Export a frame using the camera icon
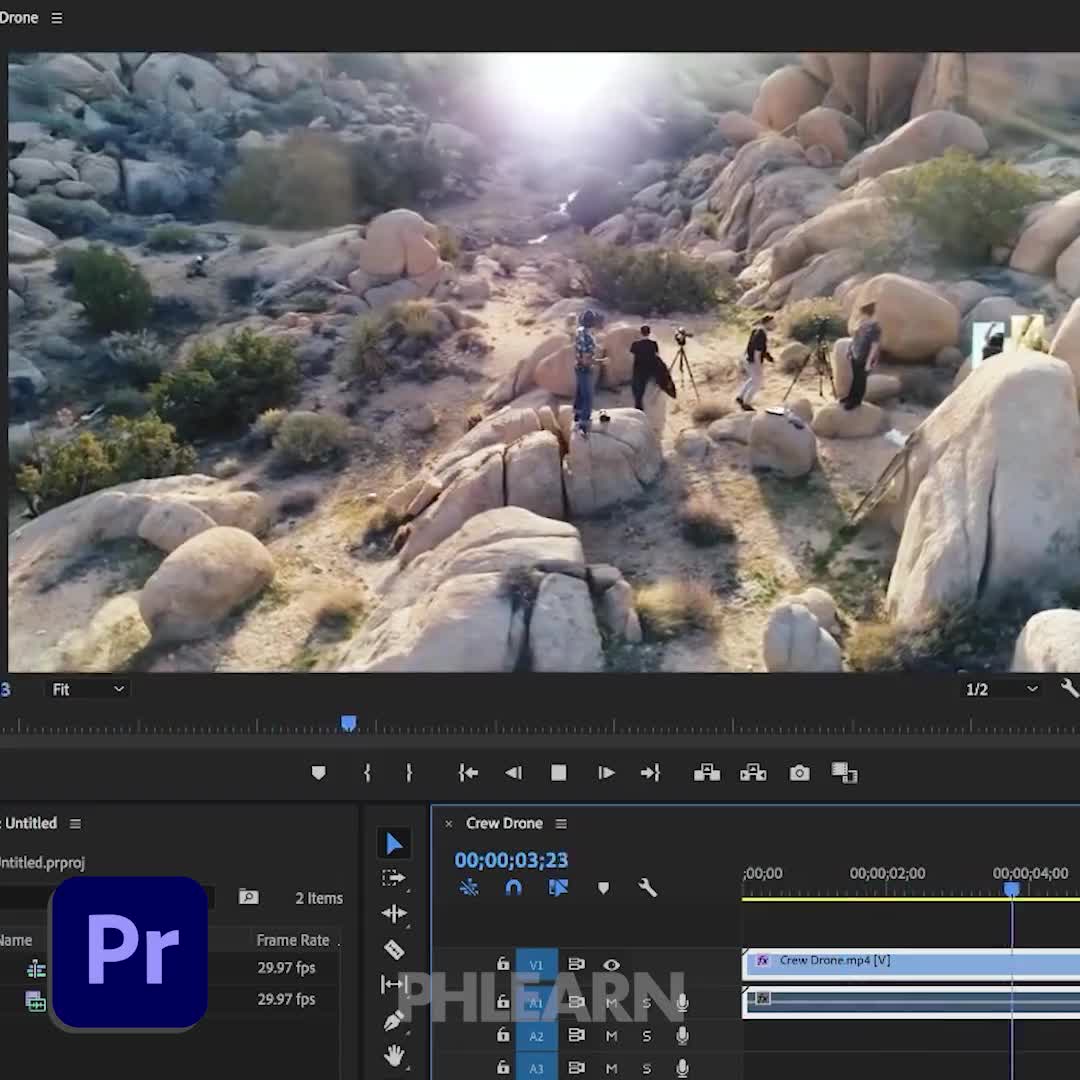Viewport: 1080px width, 1080px height. 799,772
